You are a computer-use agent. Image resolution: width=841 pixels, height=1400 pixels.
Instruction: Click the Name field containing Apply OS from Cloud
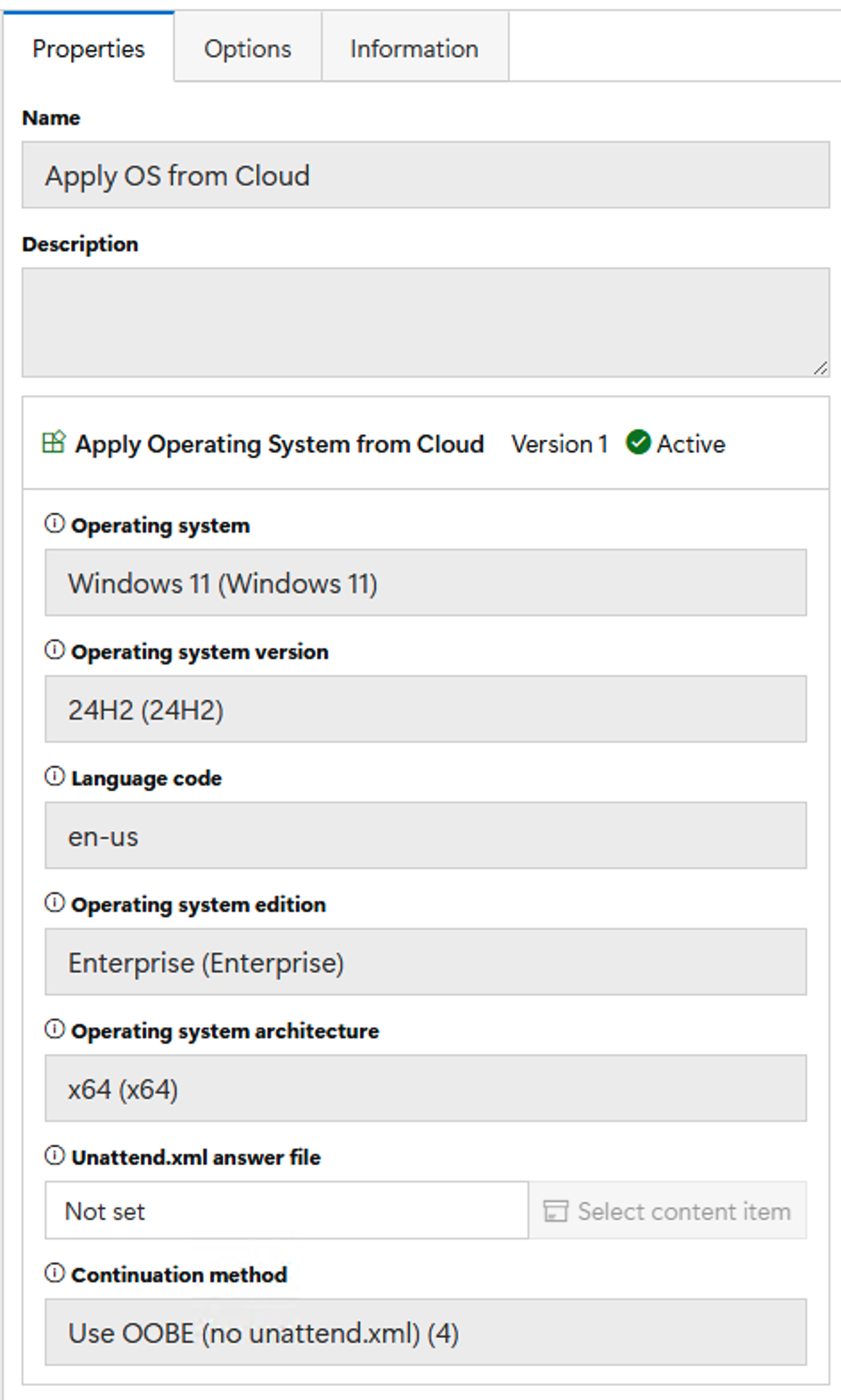426,175
